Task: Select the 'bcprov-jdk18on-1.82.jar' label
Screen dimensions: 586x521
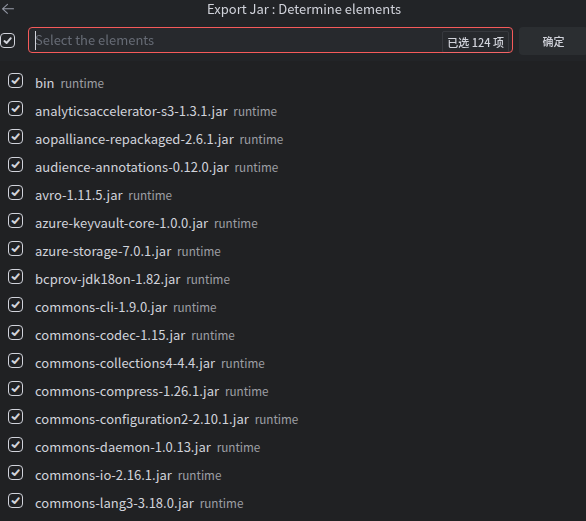Action: [108, 280]
